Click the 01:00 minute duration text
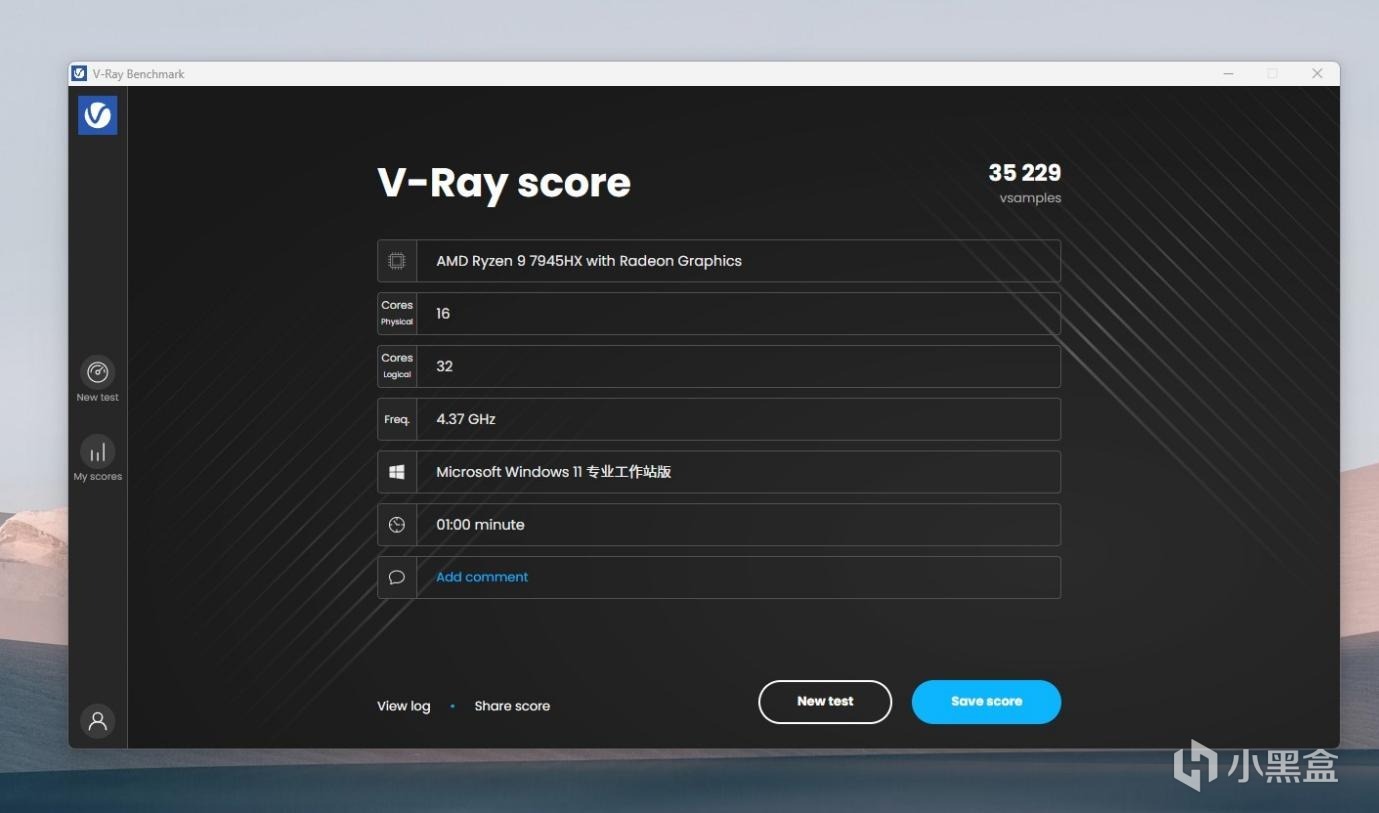This screenshot has height=813, width=1379. pos(480,525)
